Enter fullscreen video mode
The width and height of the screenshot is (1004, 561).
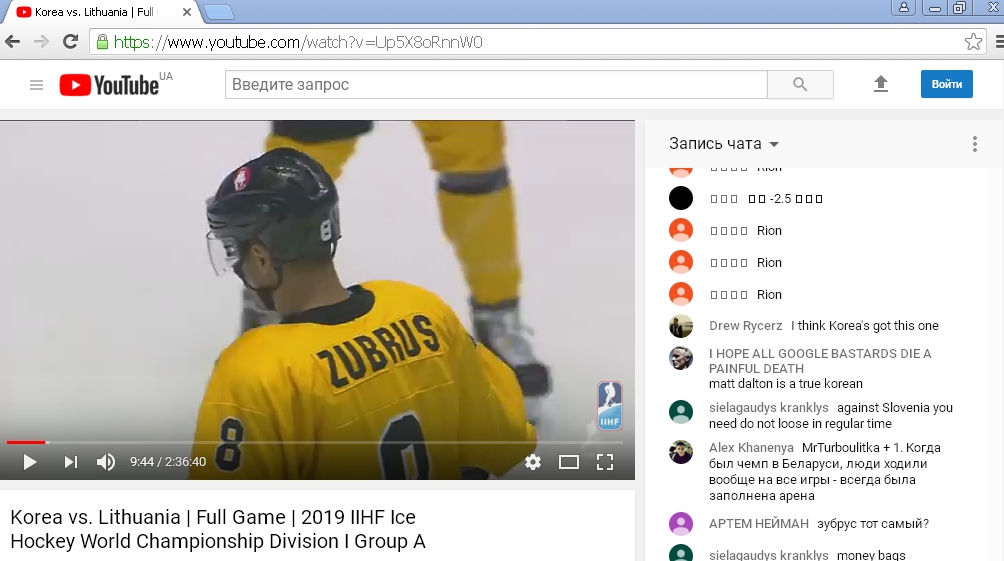click(x=605, y=462)
